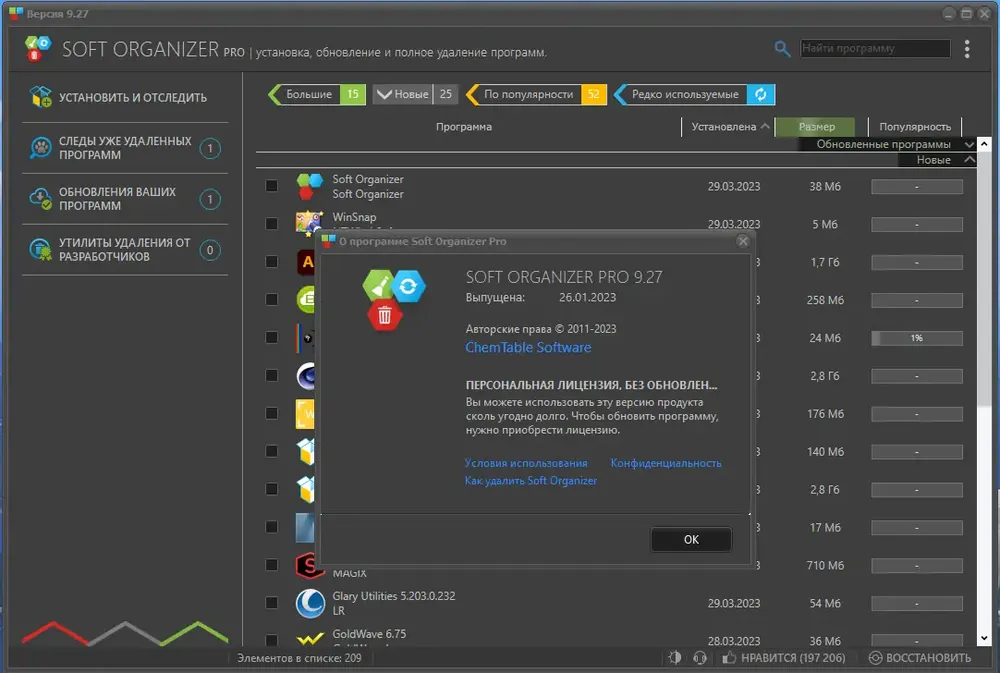Click the hexagon logo in the About dialog
Screen dimensions: 1000x673
(393, 300)
